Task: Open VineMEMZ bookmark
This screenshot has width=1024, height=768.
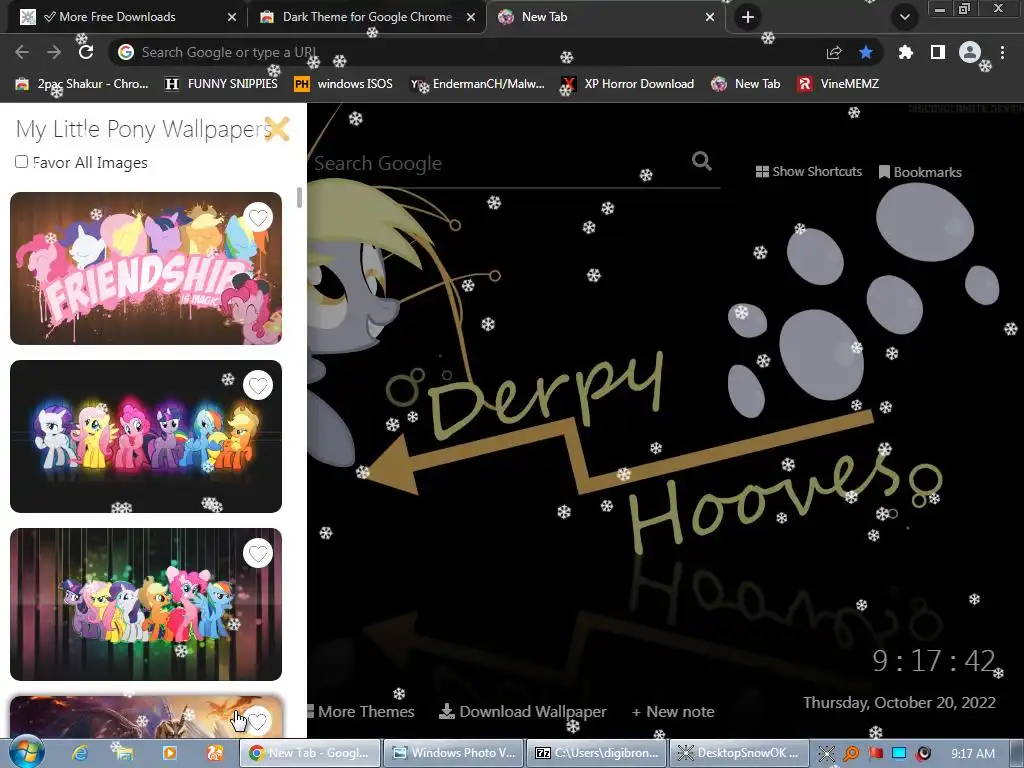Action: point(838,84)
